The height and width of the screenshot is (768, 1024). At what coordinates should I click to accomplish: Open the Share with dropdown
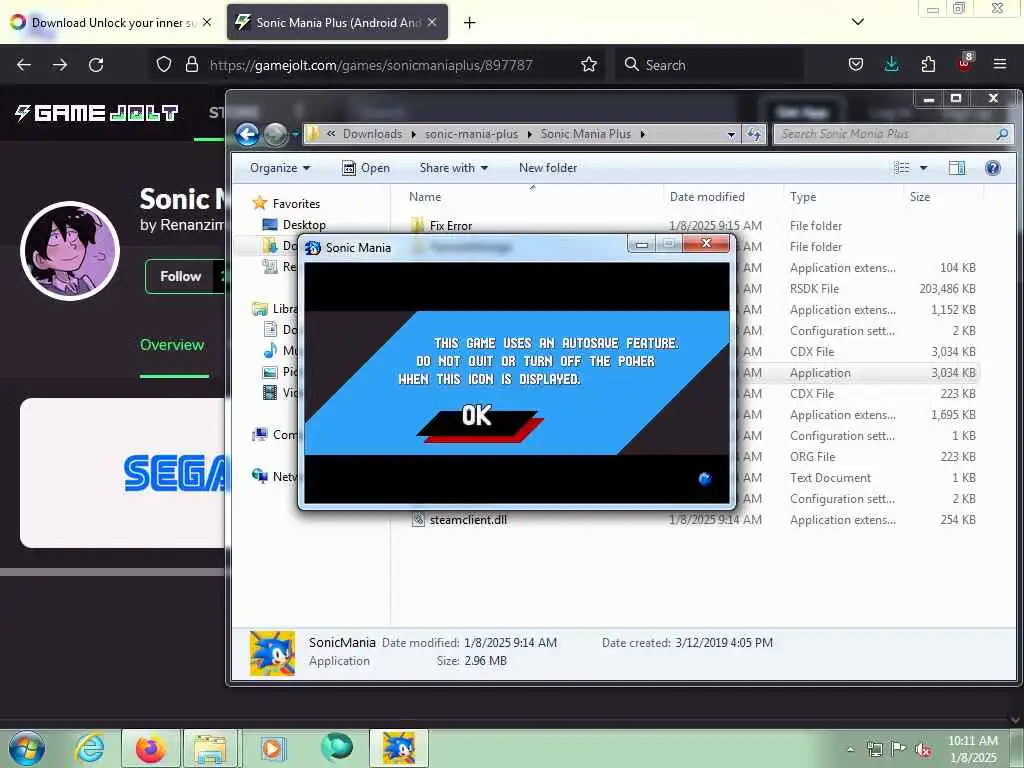pyautogui.click(x=453, y=168)
